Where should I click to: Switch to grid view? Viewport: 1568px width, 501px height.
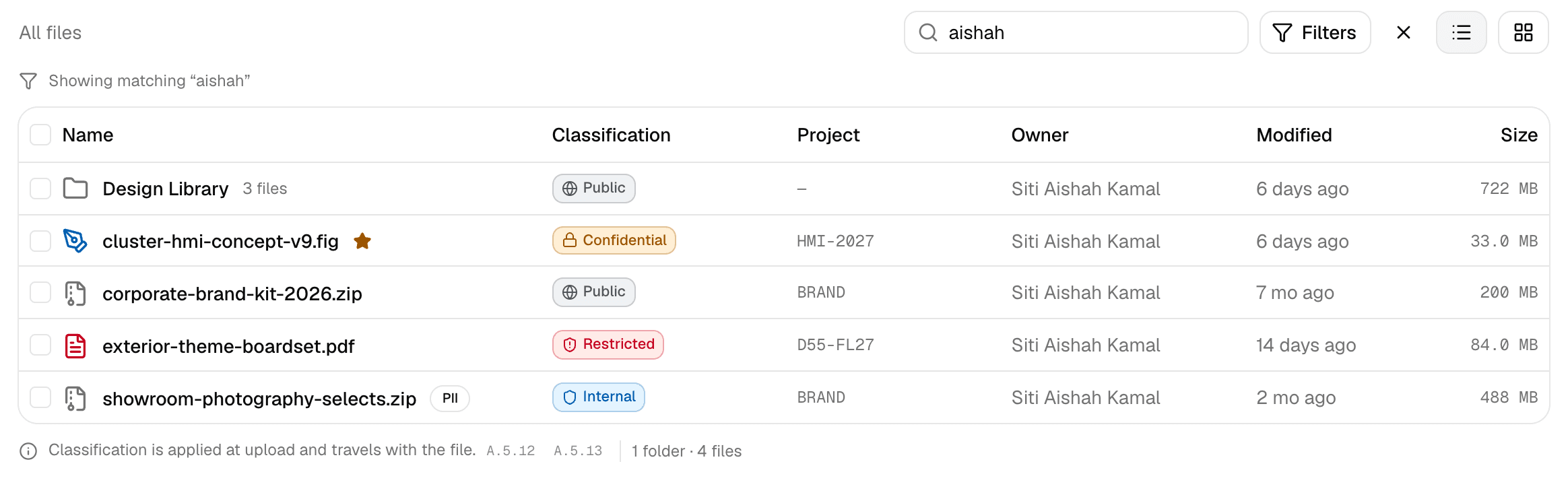(1524, 32)
